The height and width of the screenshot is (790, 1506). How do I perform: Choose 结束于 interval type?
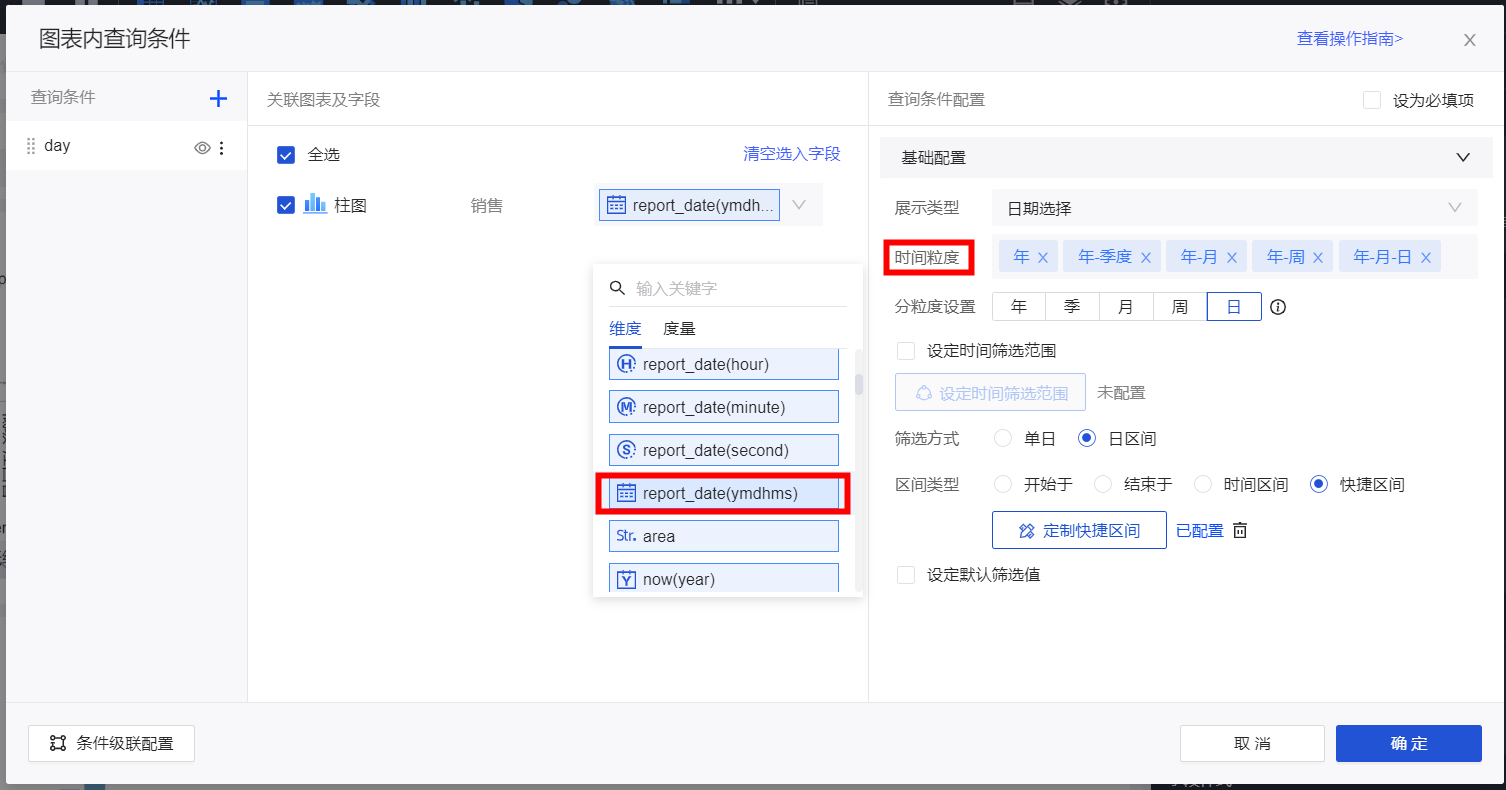pos(1103,484)
